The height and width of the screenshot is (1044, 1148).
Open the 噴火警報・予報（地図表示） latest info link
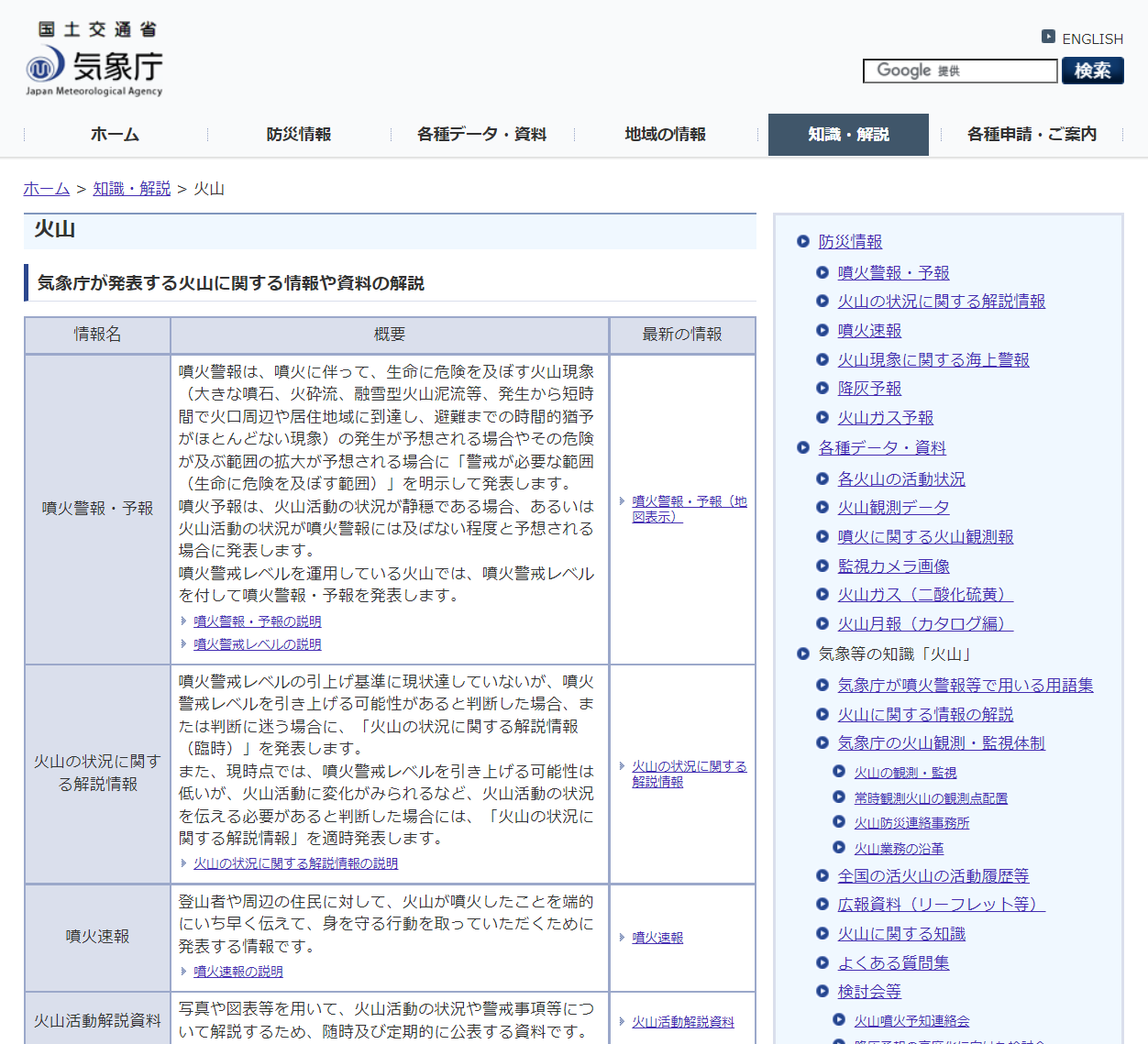pos(689,509)
